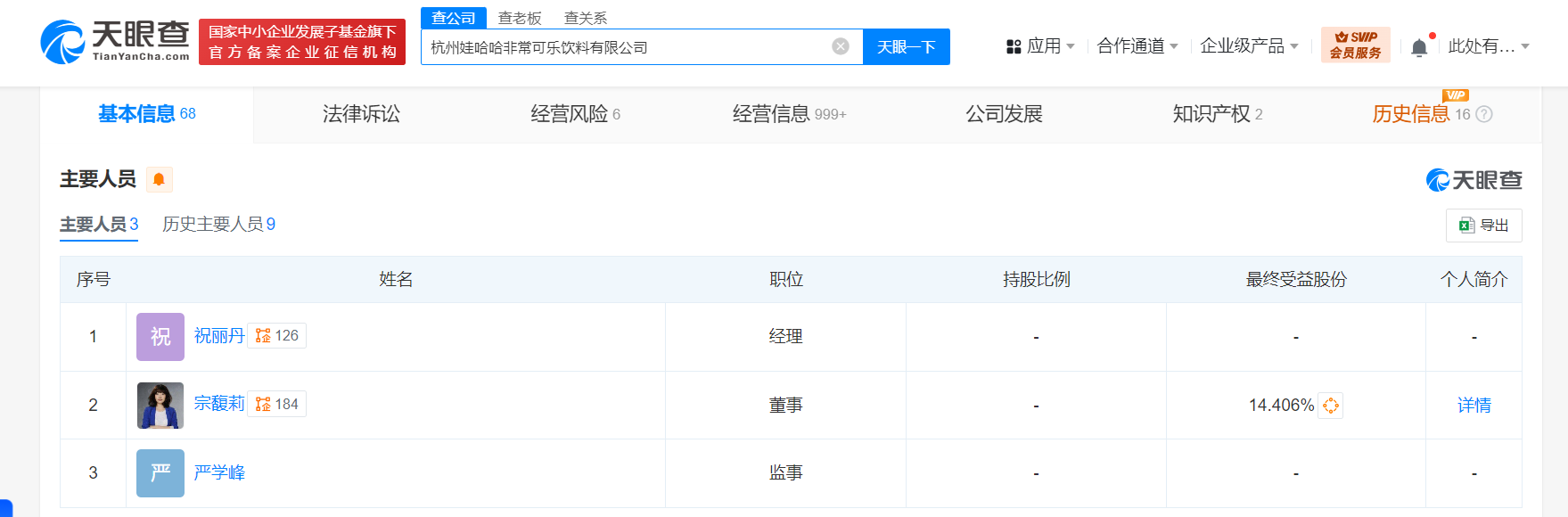Open 祝丽丹's relation graph icon 126

[276, 336]
